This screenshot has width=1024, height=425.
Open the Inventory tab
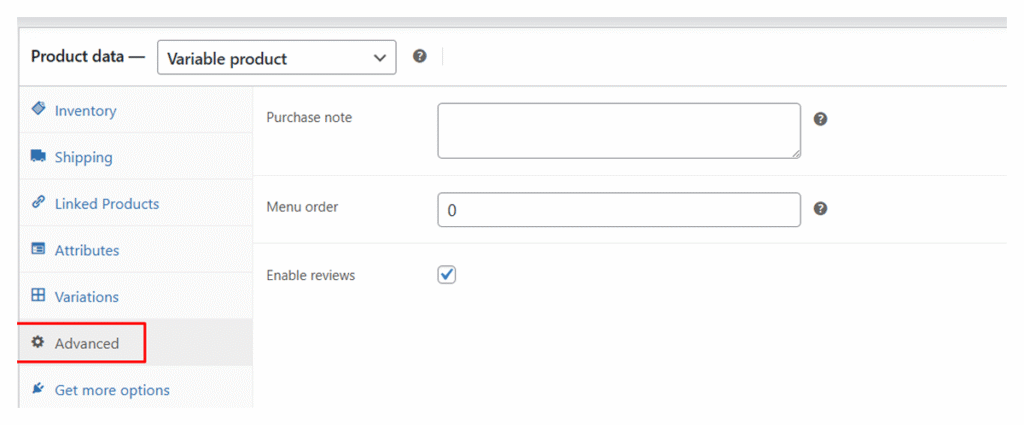click(86, 110)
